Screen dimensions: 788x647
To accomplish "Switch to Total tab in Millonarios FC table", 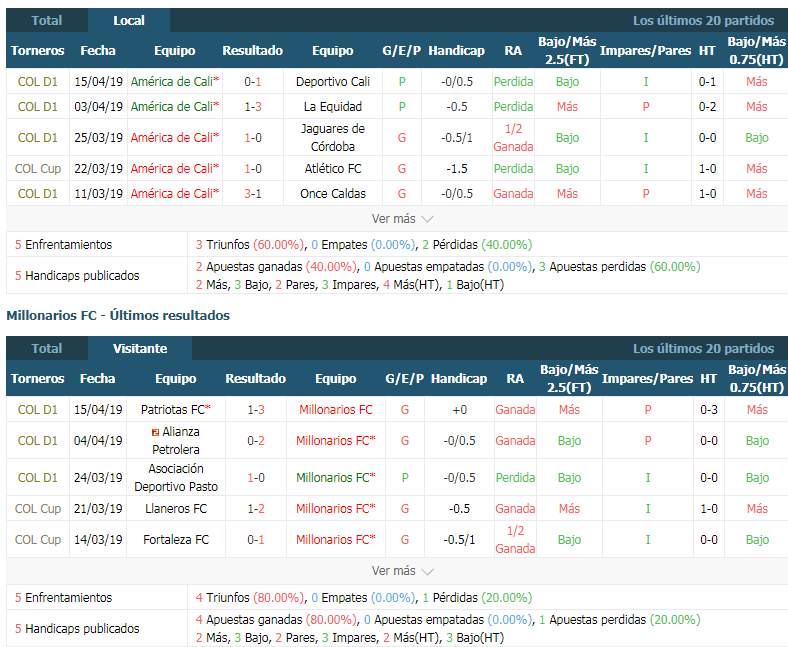I will pos(47,348).
